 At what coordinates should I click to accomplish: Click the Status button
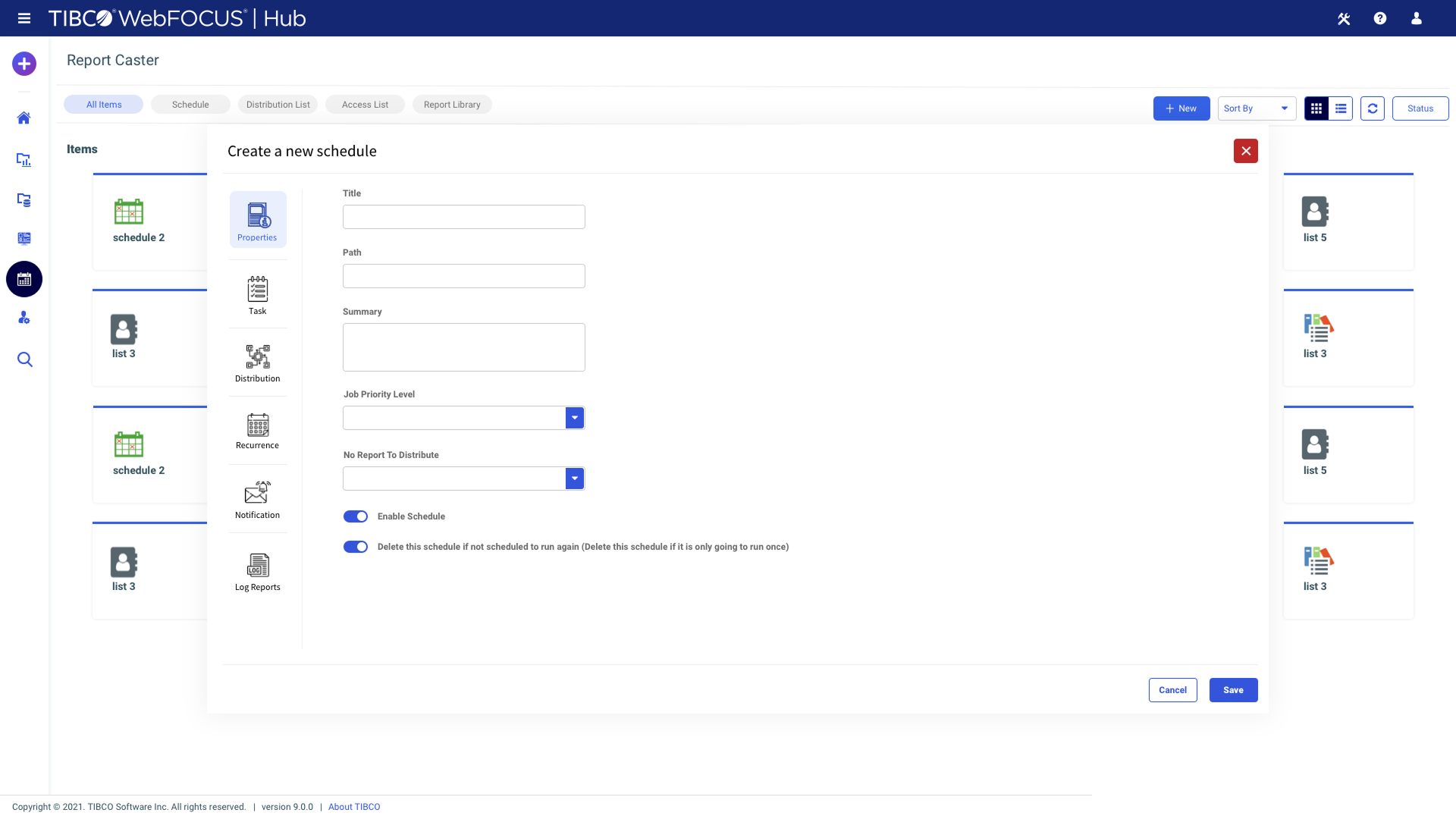[x=1420, y=108]
